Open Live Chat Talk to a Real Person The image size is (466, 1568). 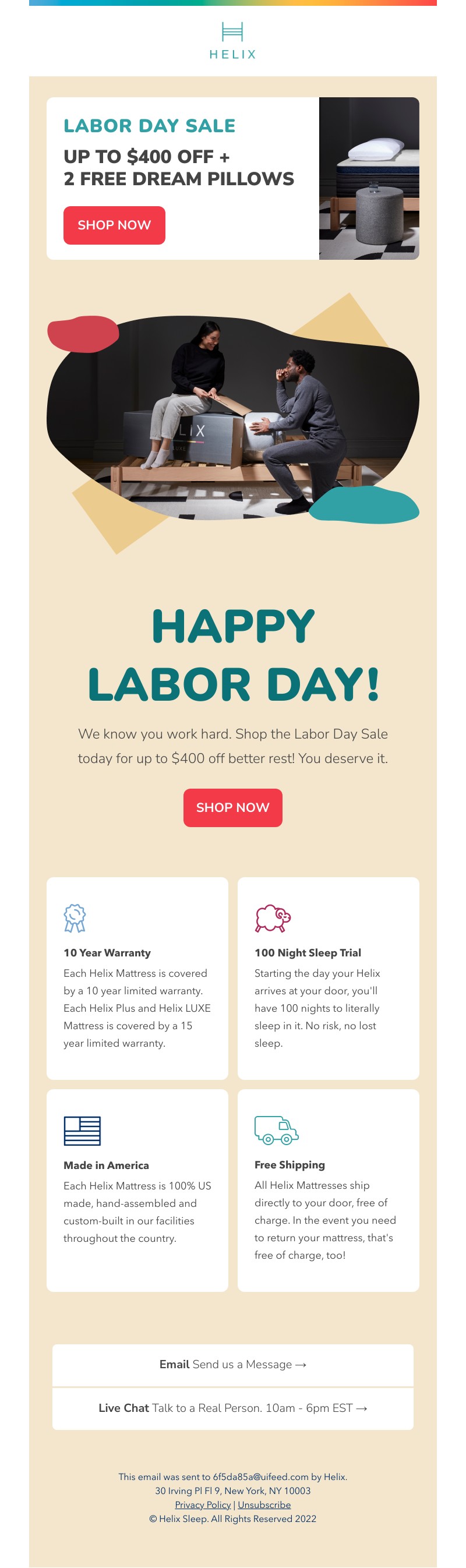point(232,1407)
